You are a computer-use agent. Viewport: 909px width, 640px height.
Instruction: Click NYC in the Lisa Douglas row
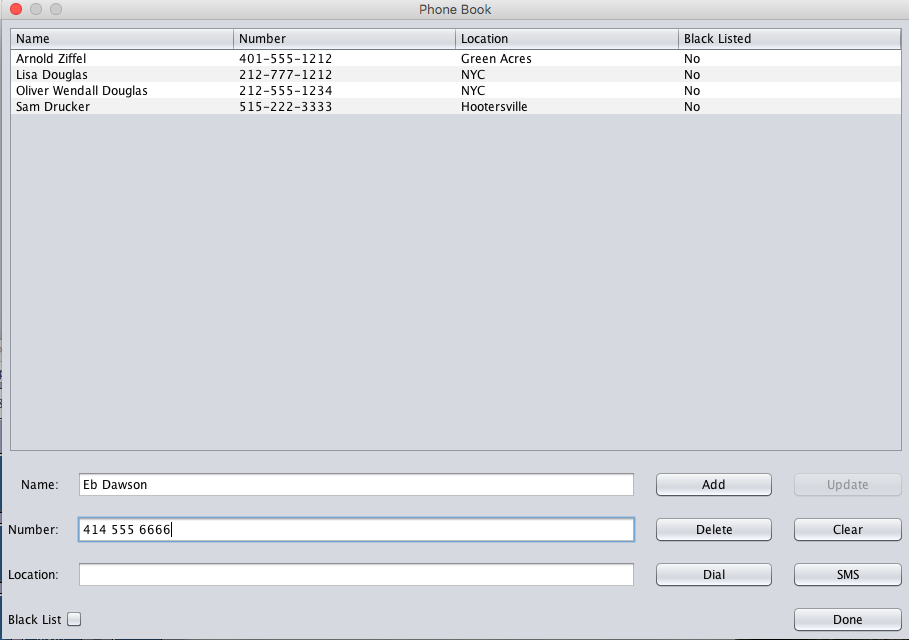(x=473, y=74)
